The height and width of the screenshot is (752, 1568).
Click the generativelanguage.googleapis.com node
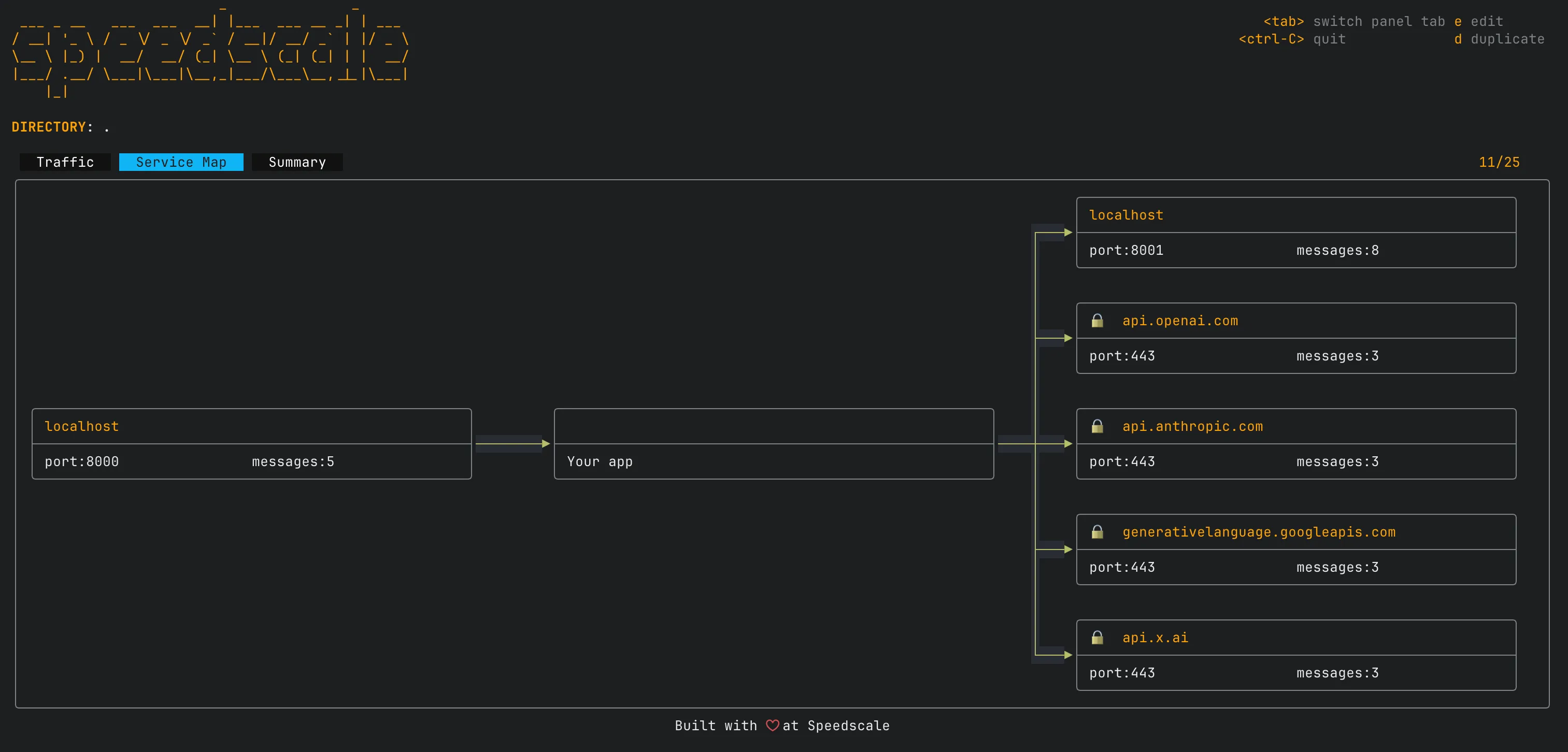(1295, 549)
